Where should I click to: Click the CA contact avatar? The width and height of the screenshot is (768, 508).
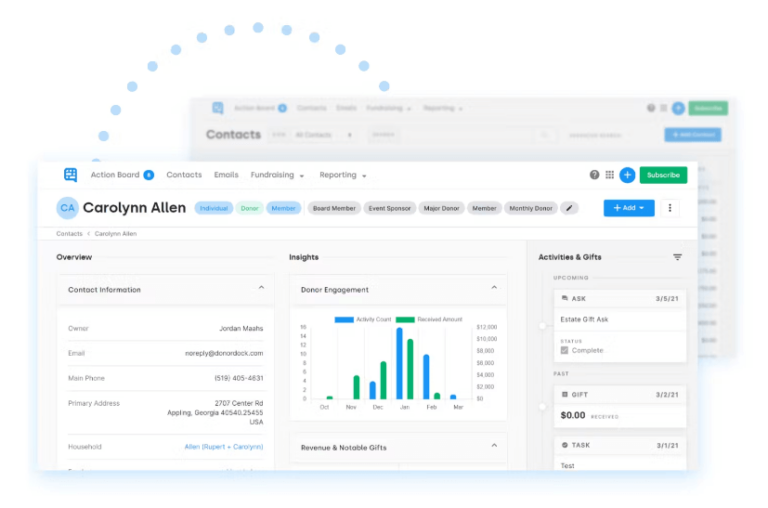67,208
